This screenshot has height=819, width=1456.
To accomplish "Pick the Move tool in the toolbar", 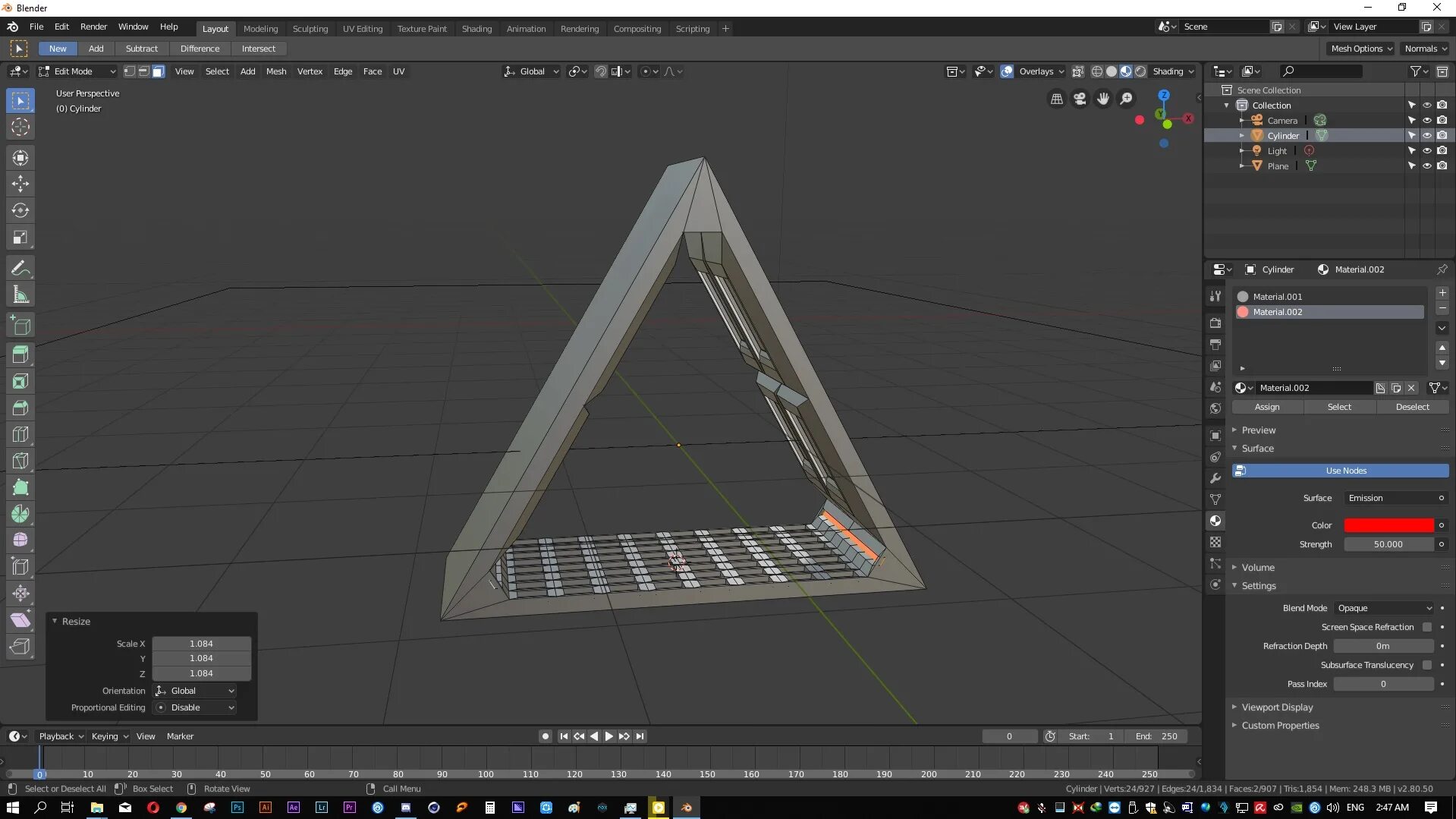I will [20, 184].
